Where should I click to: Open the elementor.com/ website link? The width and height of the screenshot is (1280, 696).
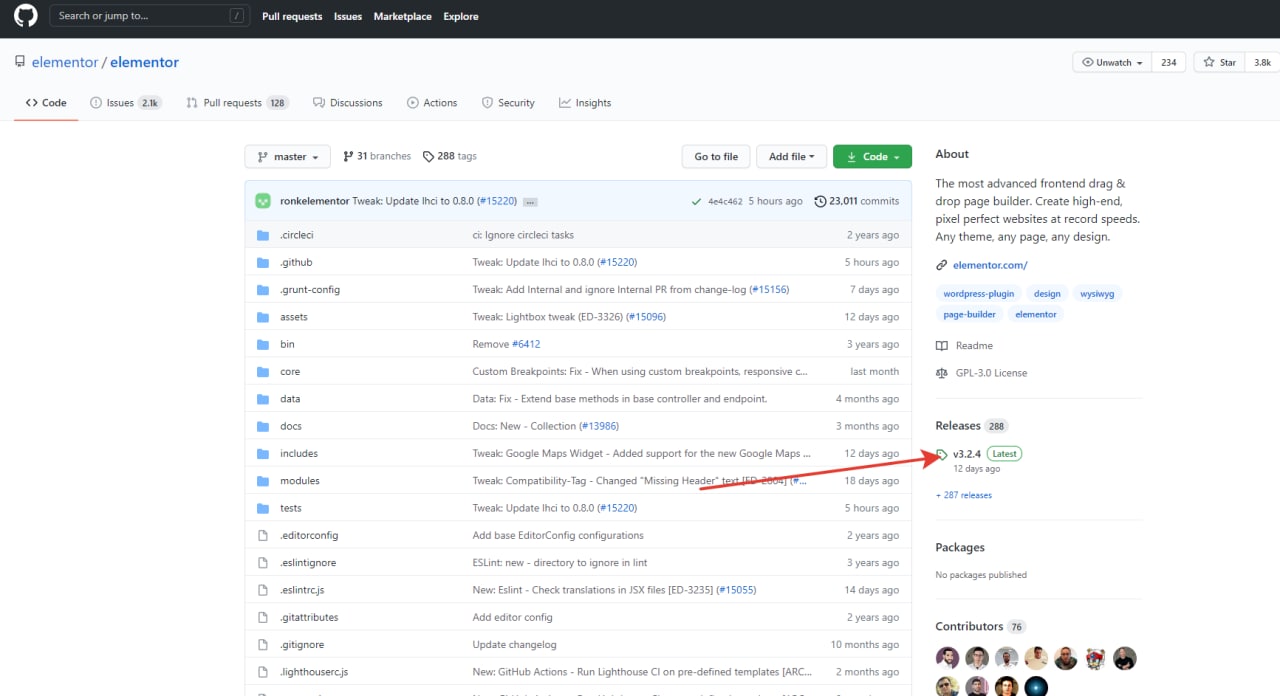(990, 265)
